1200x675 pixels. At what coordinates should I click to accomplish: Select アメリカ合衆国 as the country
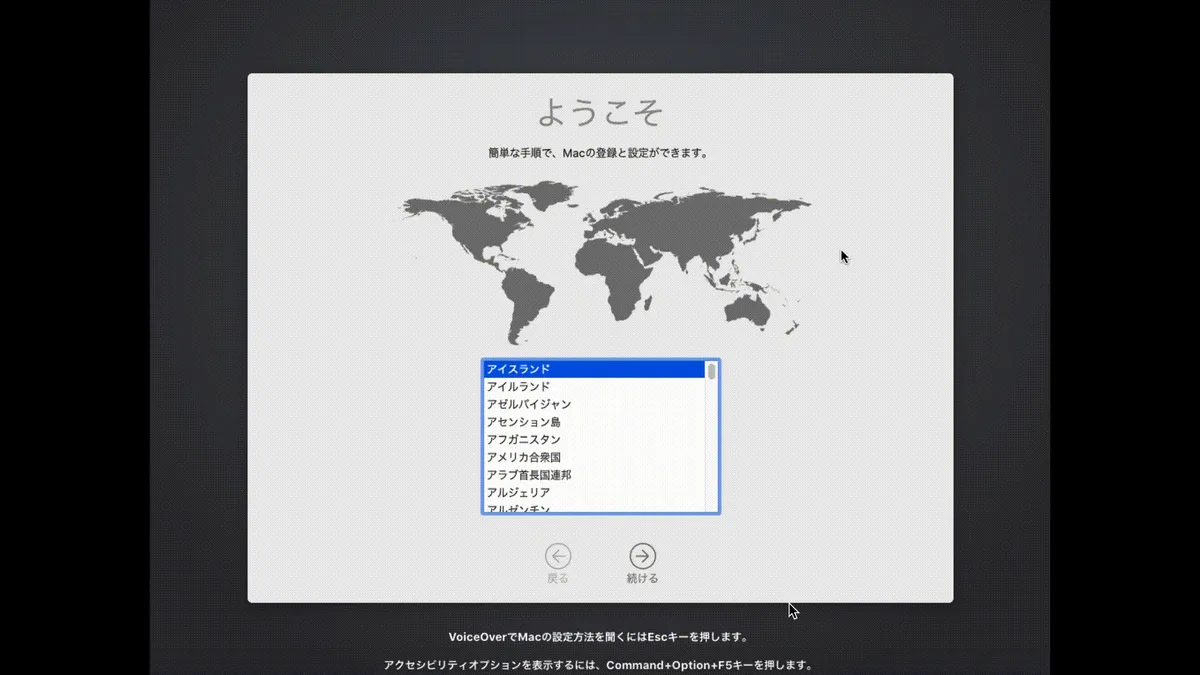tap(595, 457)
